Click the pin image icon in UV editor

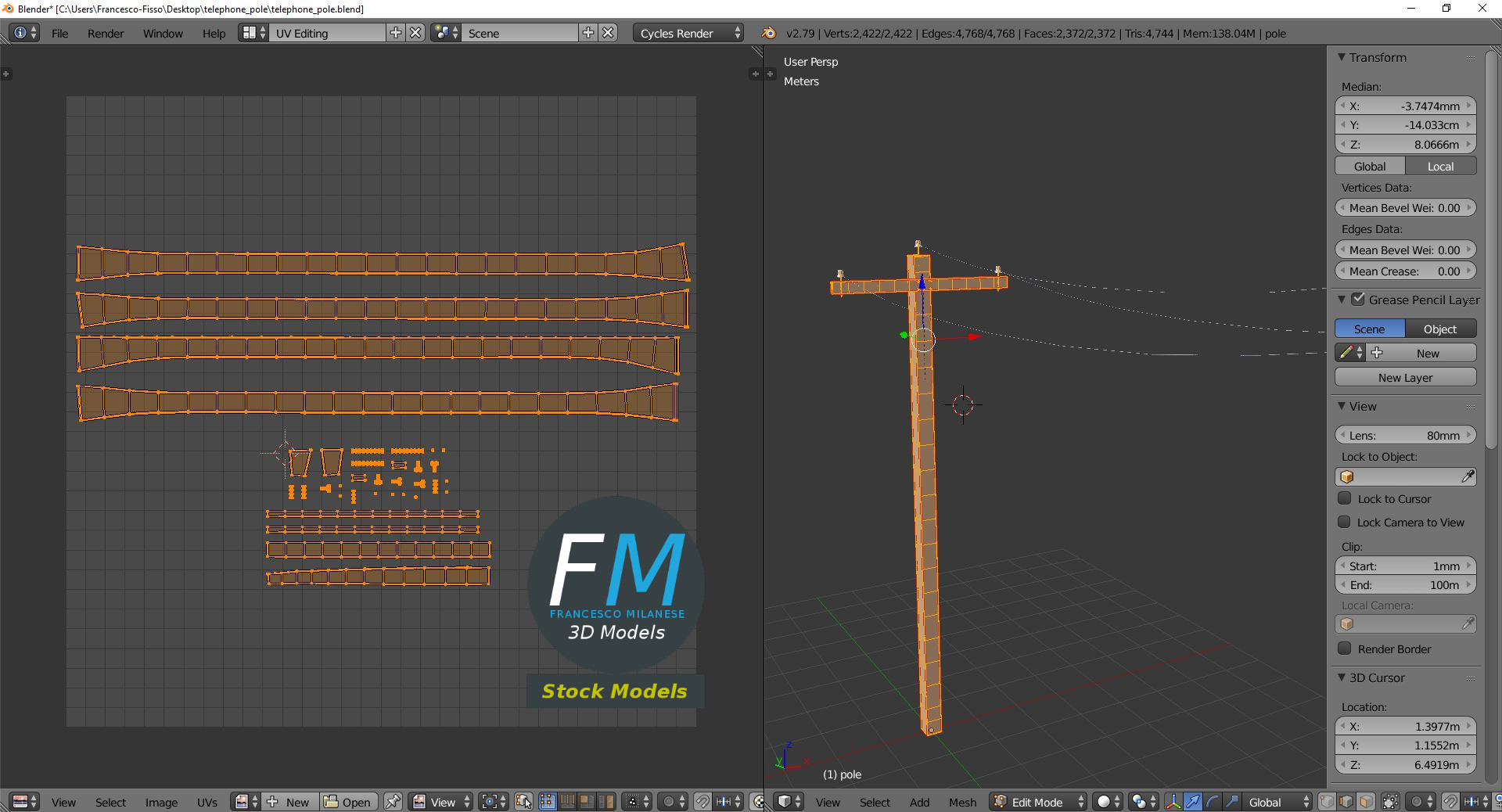(393, 802)
